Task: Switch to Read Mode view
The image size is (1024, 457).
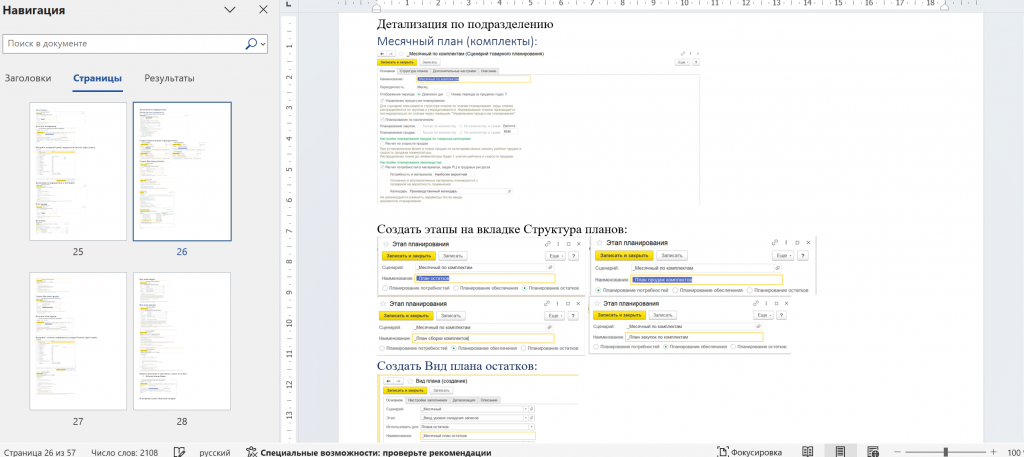Action: click(x=807, y=451)
